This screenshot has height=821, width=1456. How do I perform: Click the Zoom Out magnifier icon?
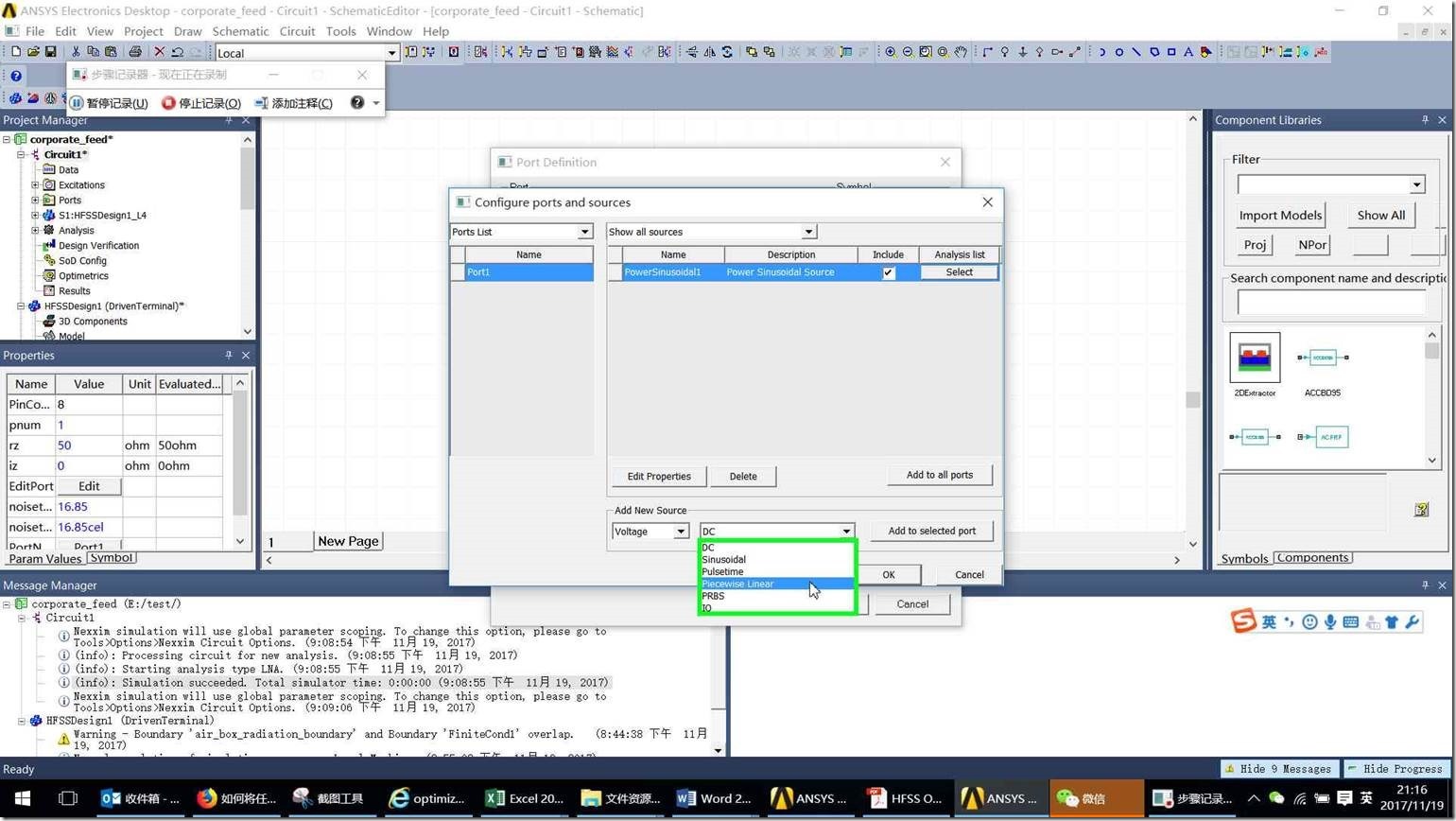(x=908, y=52)
